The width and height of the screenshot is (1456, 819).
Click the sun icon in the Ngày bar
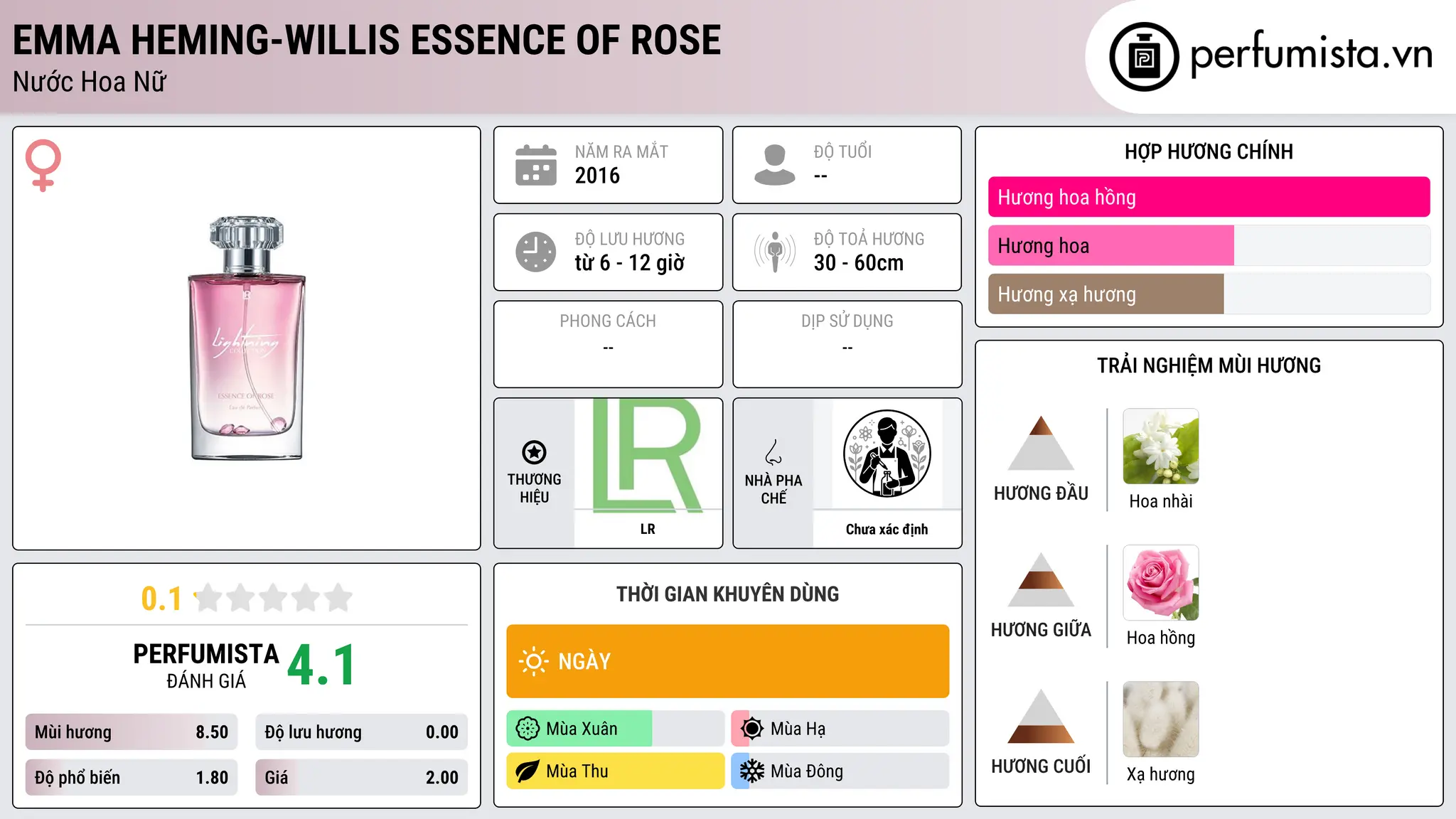coord(533,661)
